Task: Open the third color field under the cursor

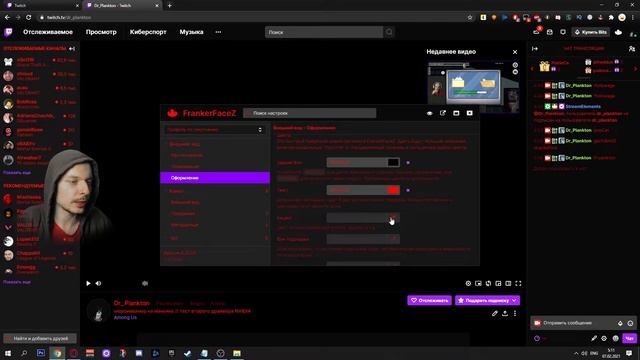Action: pyautogui.click(x=363, y=218)
